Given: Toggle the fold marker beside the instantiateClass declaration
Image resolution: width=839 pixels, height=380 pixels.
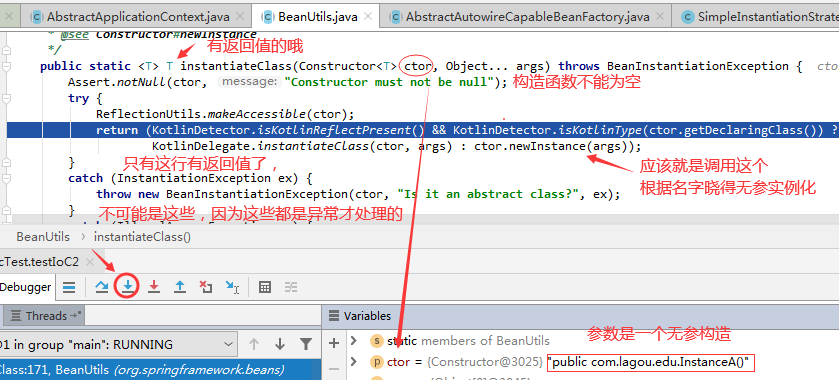Looking at the screenshot, I should 6,66.
